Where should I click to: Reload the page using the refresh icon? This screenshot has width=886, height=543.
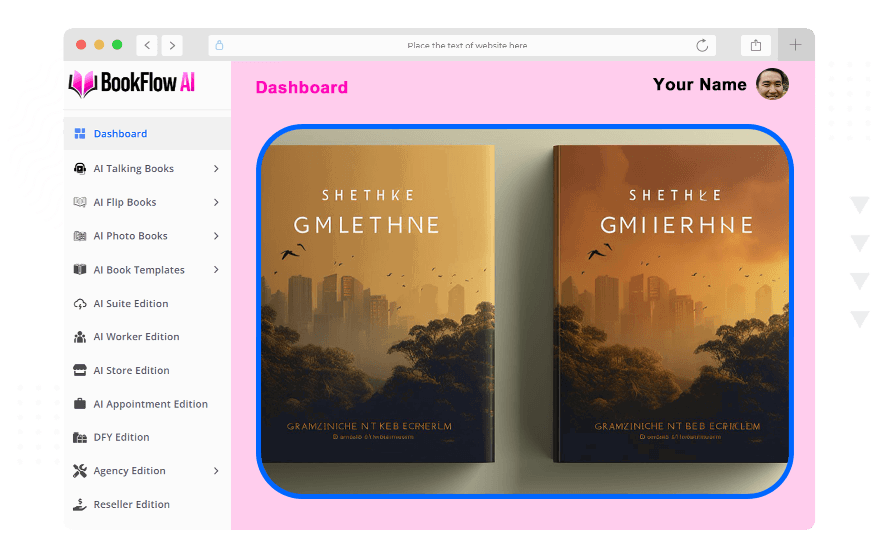click(702, 45)
